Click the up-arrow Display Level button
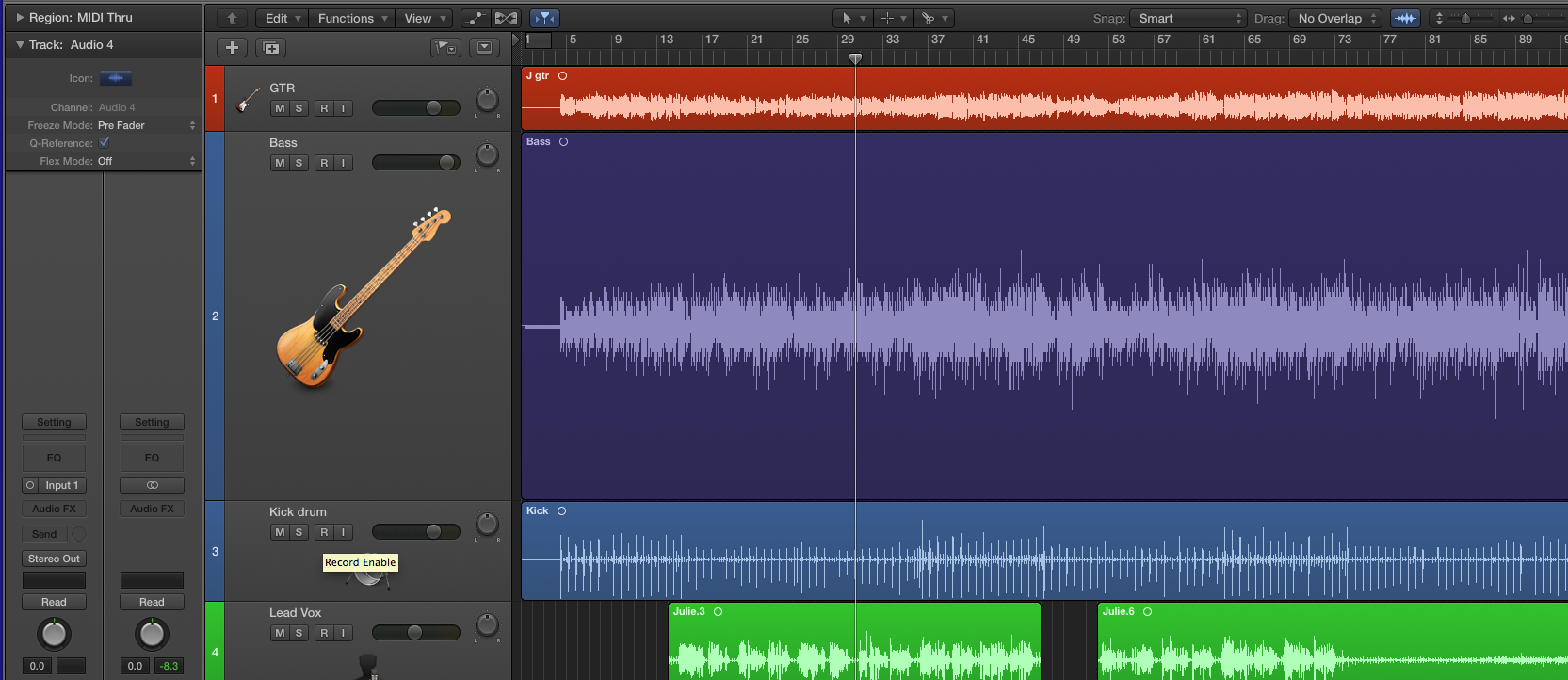Image resolution: width=1568 pixels, height=680 pixels. (x=232, y=18)
